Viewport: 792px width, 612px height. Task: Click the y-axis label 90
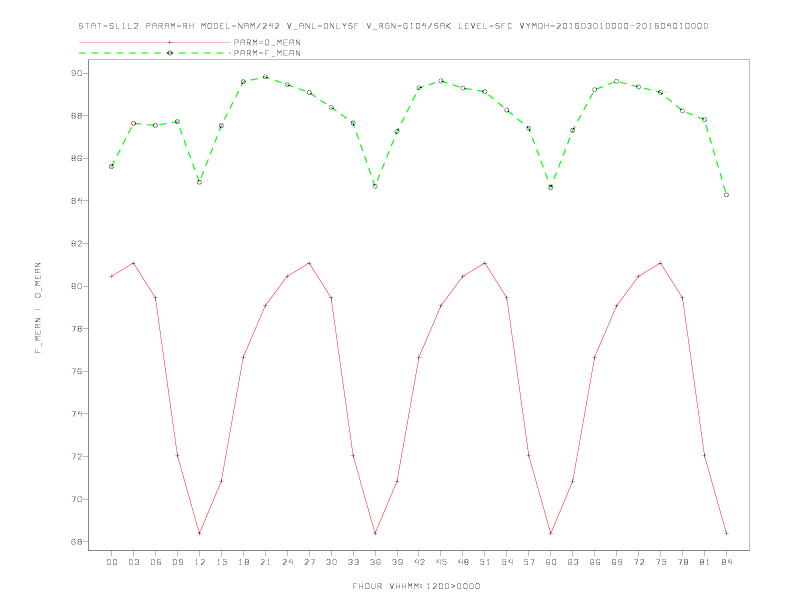click(77, 73)
